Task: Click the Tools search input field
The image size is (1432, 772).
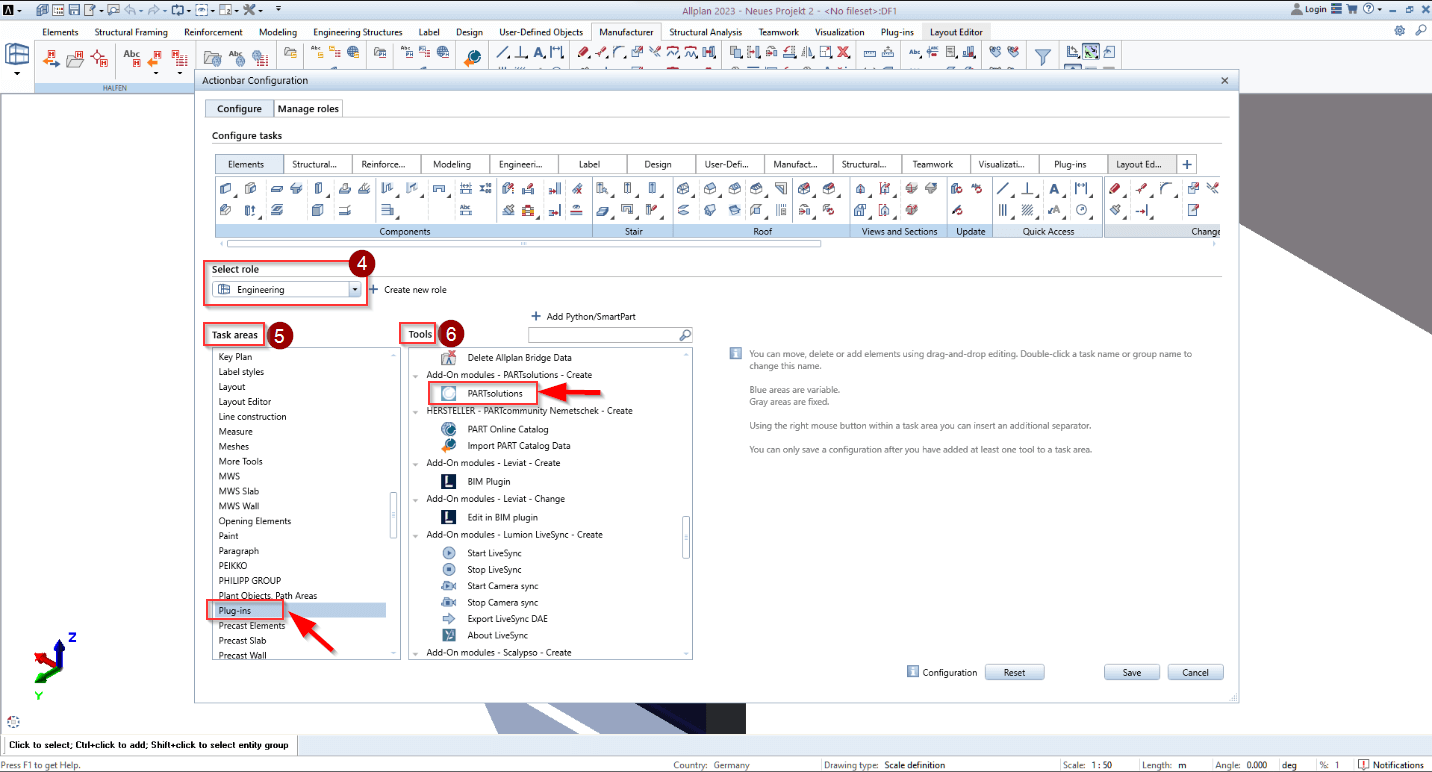Action: (x=603, y=335)
